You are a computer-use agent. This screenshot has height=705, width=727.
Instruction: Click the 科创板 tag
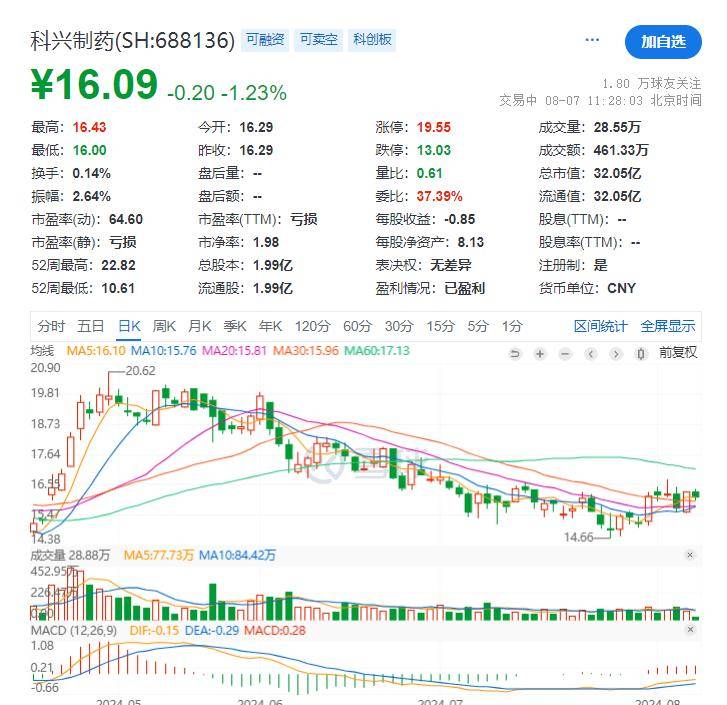click(x=372, y=40)
